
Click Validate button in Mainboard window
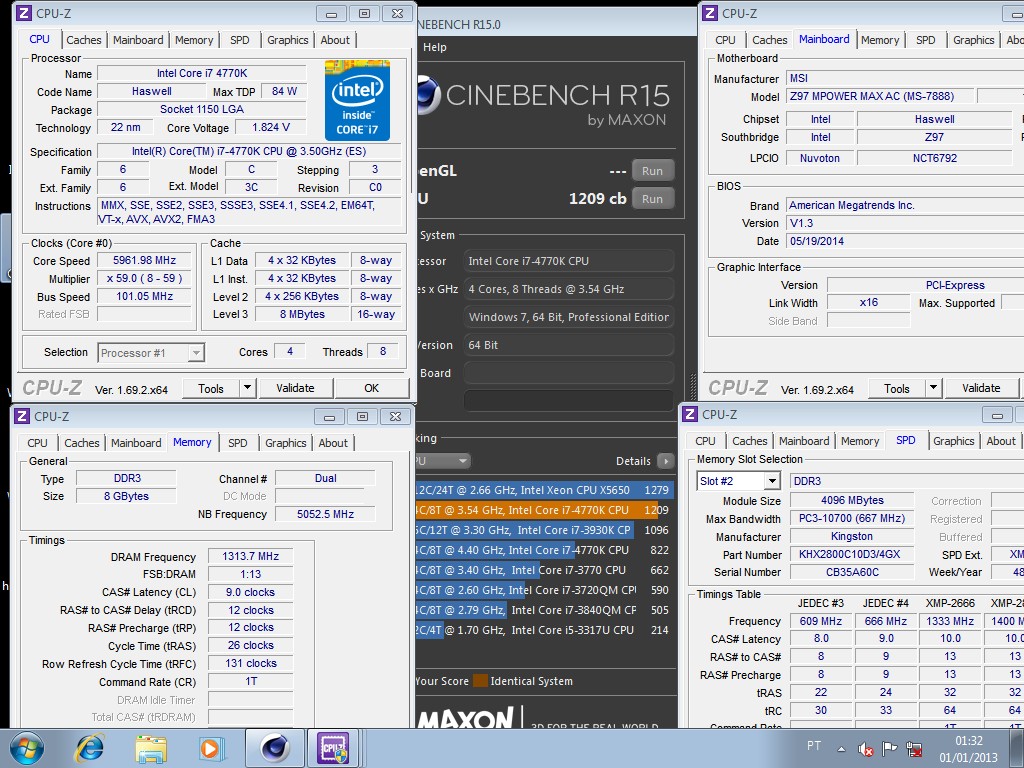click(981, 388)
